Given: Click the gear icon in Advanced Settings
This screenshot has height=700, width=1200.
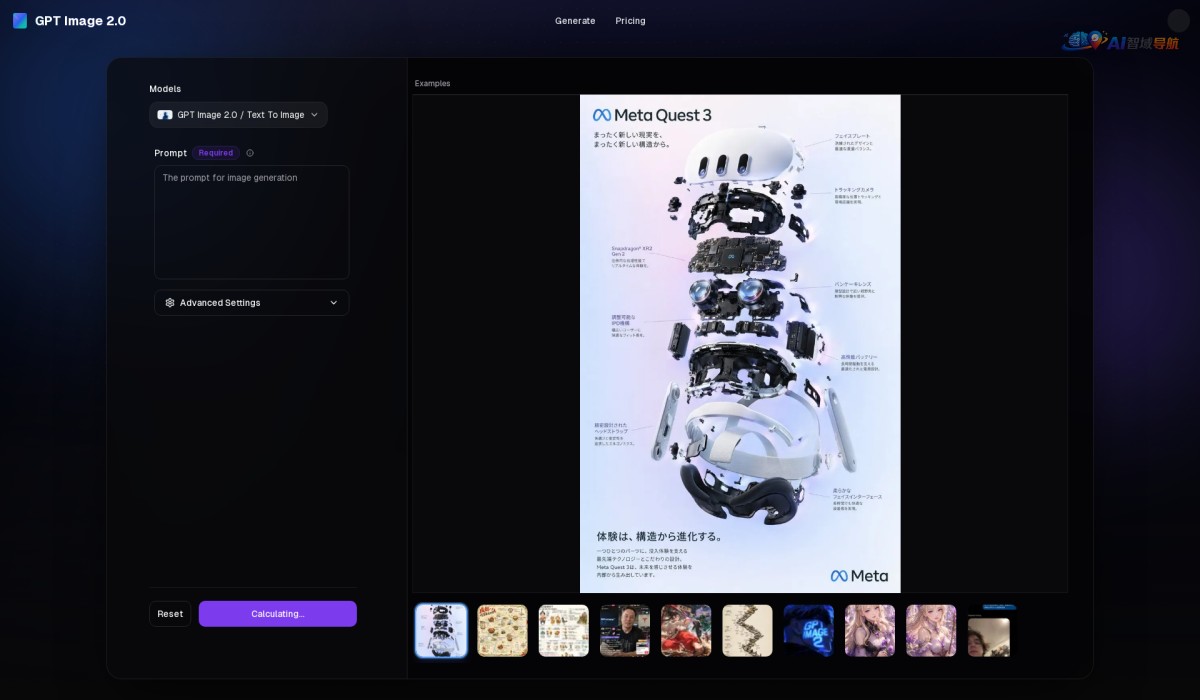Looking at the screenshot, I should [x=170, y=303].
